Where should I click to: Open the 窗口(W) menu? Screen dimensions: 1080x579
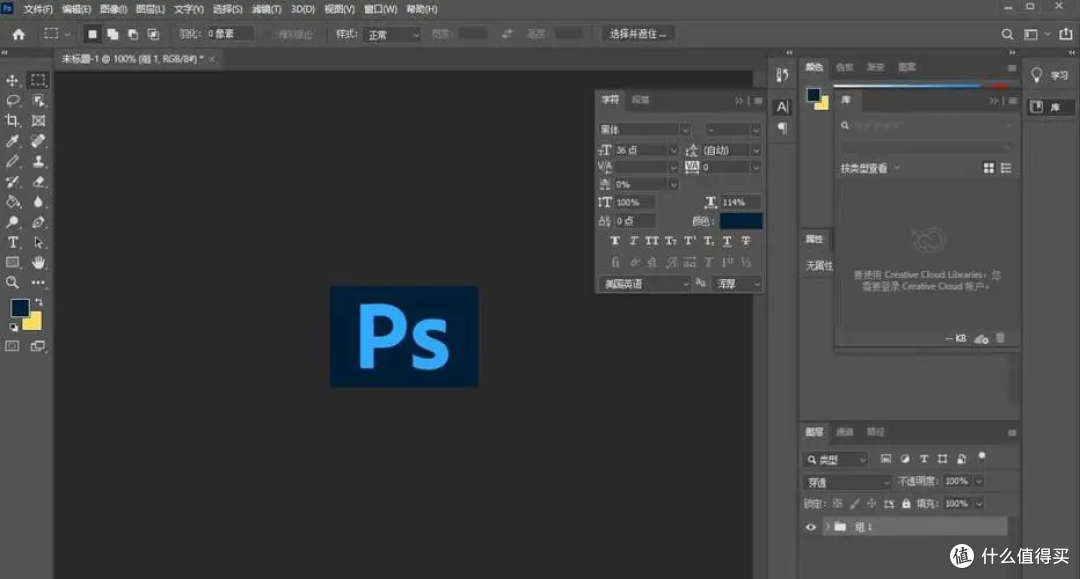[x=380, y=9]
